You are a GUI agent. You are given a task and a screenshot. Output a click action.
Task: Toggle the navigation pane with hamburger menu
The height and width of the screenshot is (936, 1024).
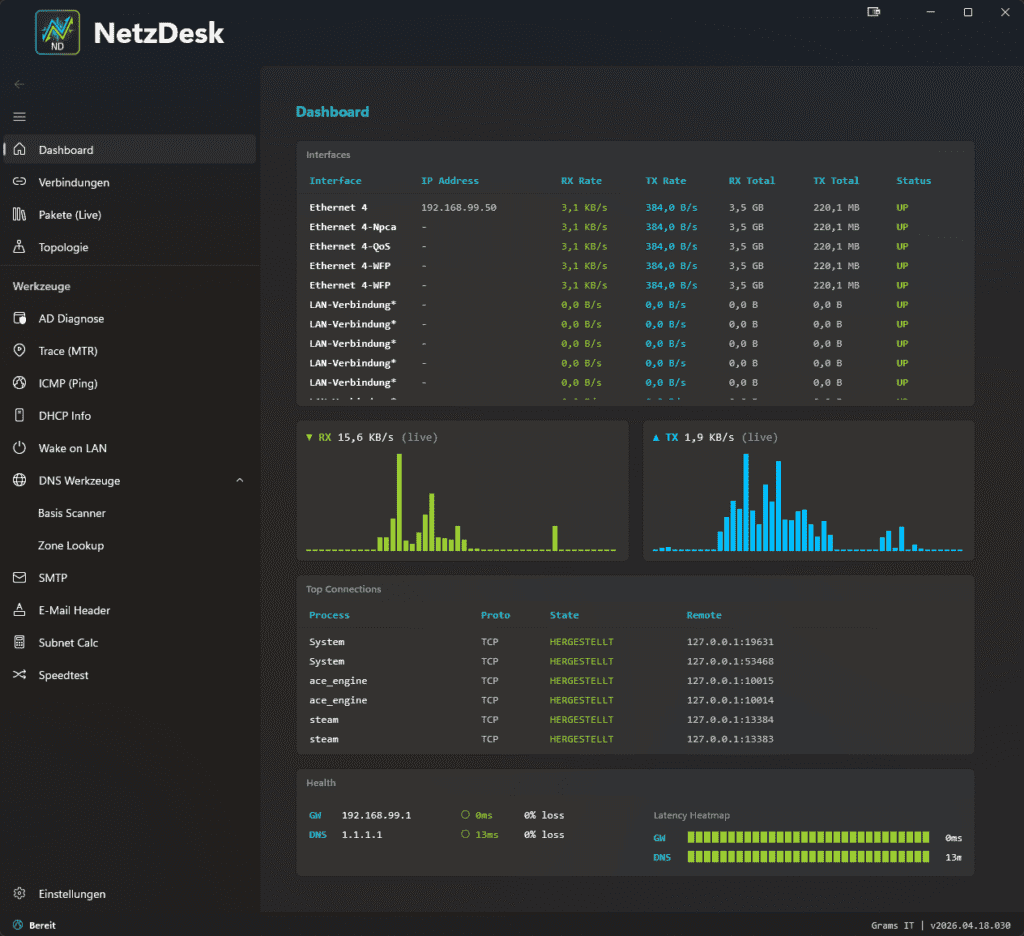click(18, 117)
